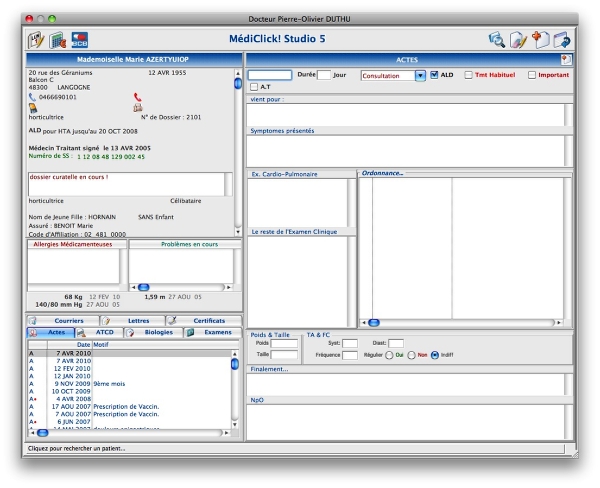This screenshot has height=488, width=600.
Task: Click the Diast input field
Action: click(x=396, y=343)
